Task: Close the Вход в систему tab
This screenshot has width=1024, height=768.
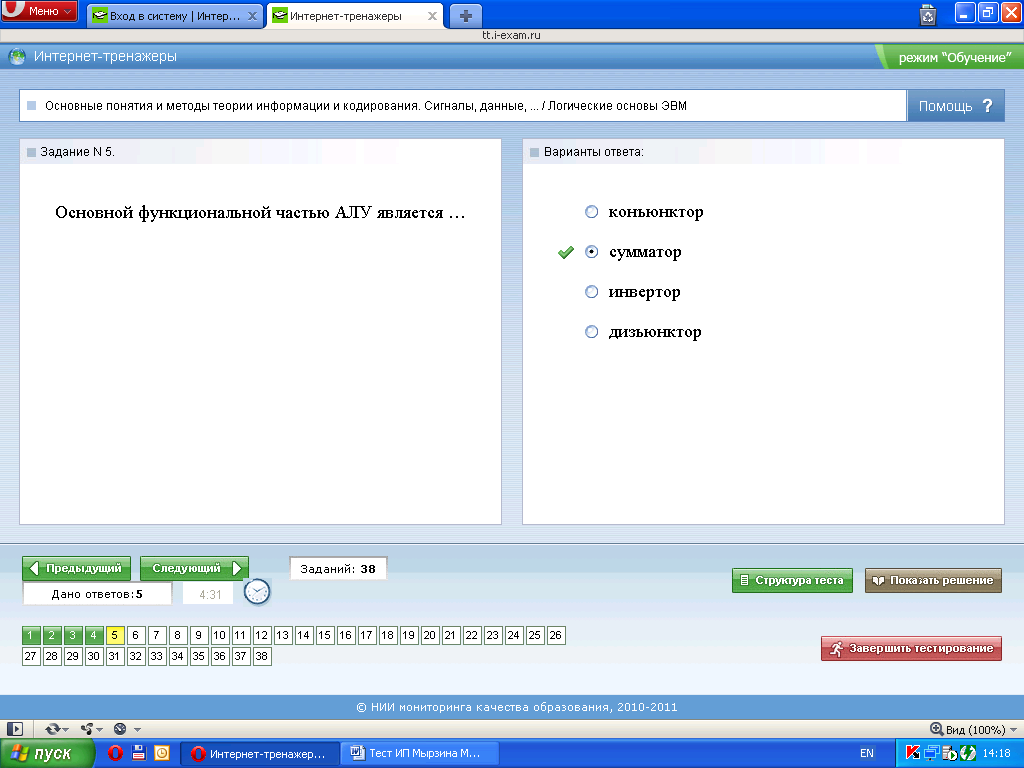Action: click(x=253, y=16)
